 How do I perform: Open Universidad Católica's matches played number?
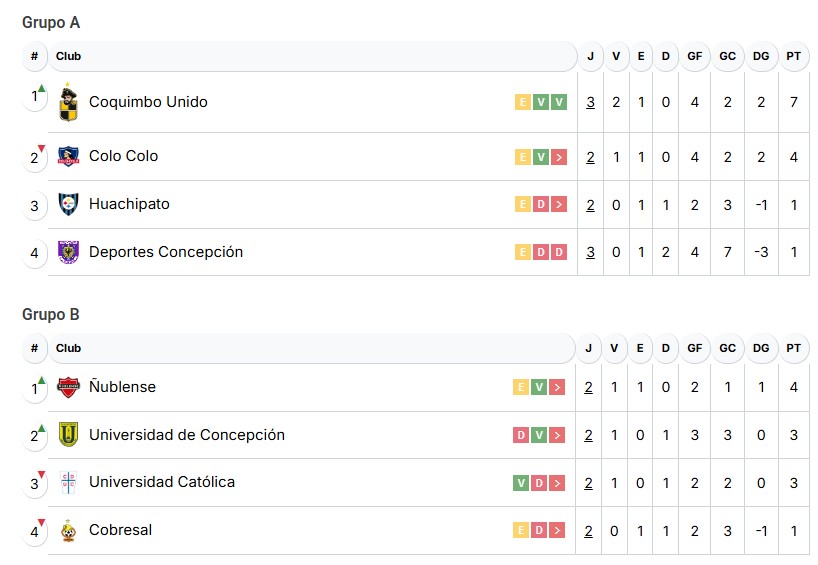coord(590,483)
